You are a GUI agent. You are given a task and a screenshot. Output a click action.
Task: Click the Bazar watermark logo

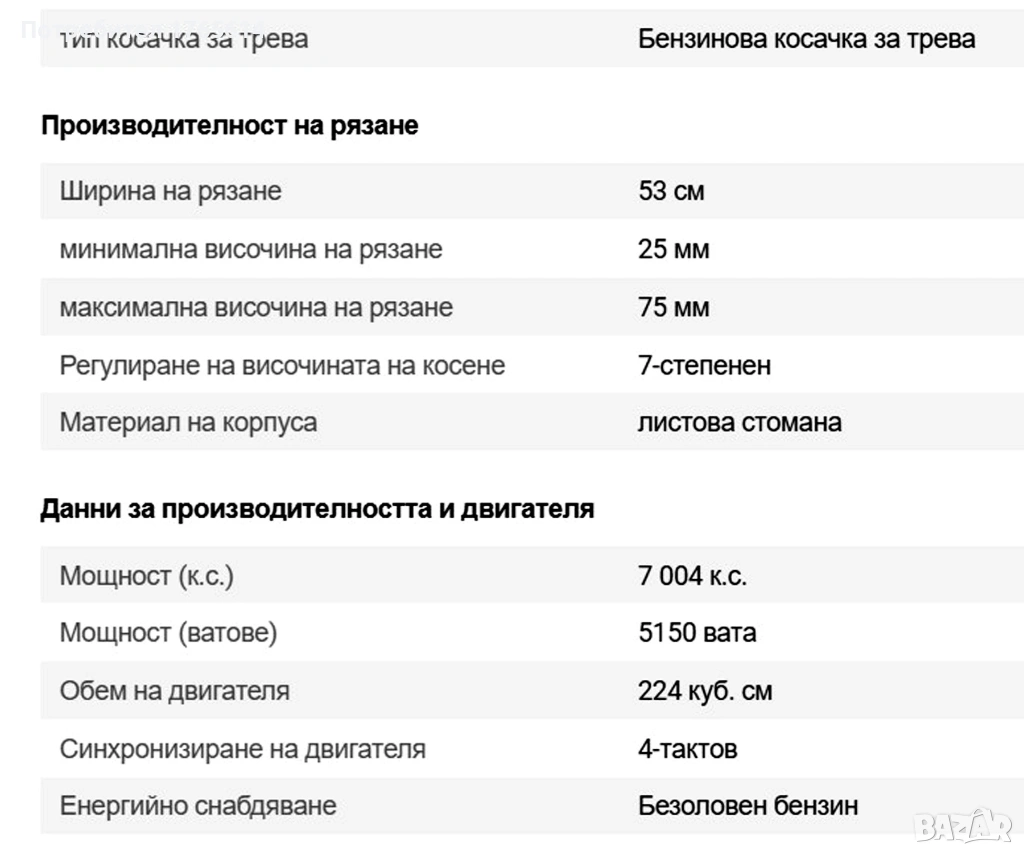point(961,826)
